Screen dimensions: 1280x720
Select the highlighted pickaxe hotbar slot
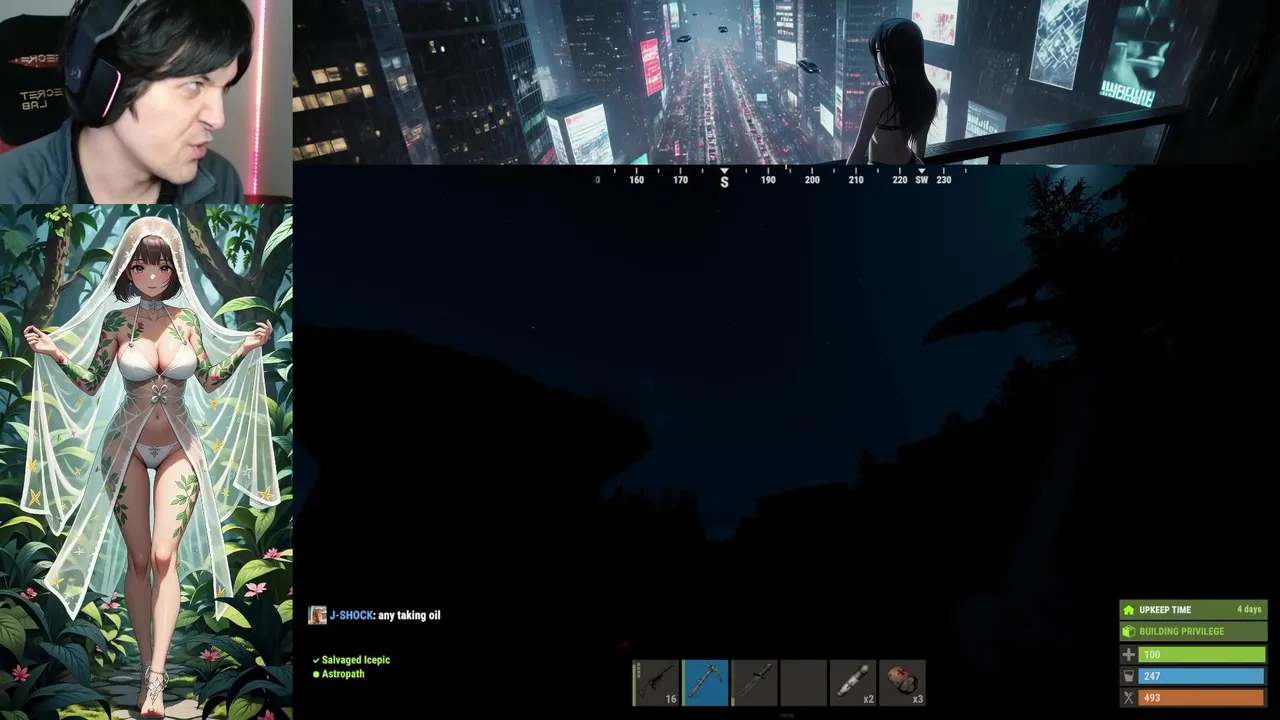pos(705,683)
